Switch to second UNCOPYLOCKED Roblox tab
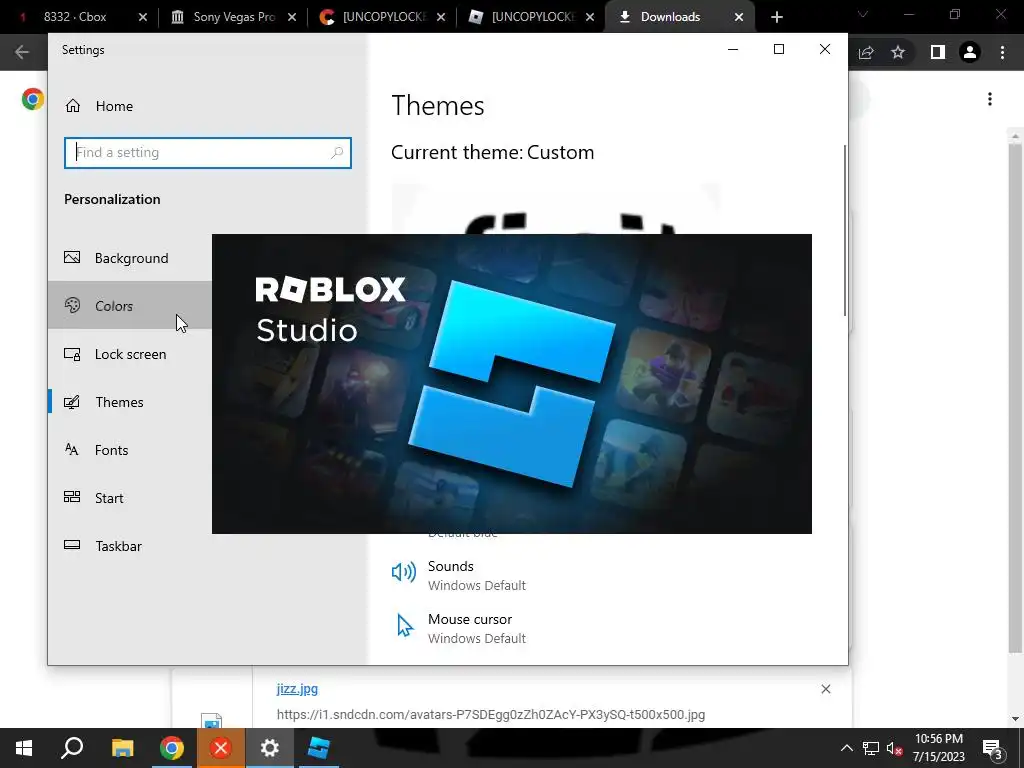 coord(532,17)
